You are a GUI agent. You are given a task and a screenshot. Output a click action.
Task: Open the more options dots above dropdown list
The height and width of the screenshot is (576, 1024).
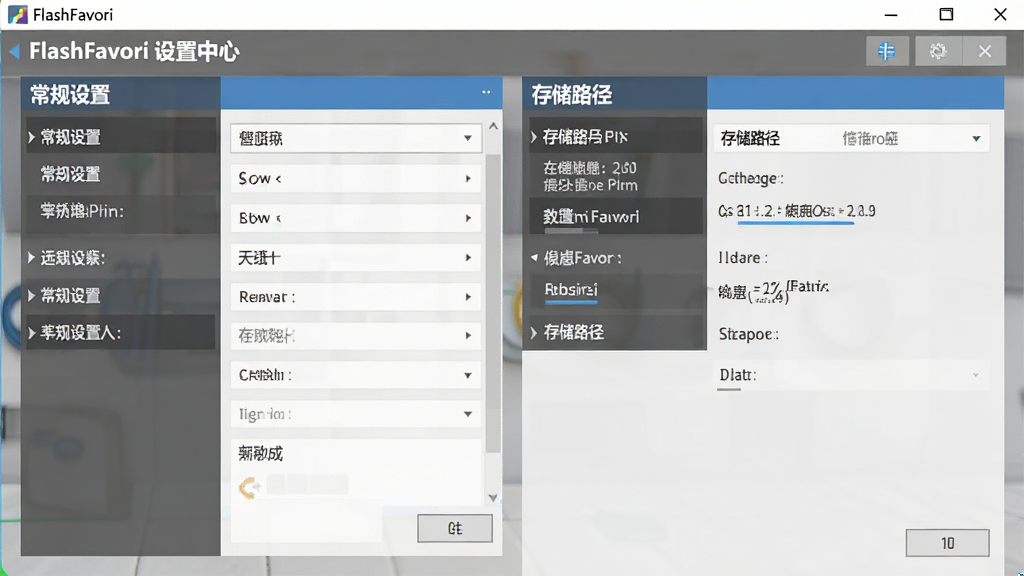coord(486,92)
